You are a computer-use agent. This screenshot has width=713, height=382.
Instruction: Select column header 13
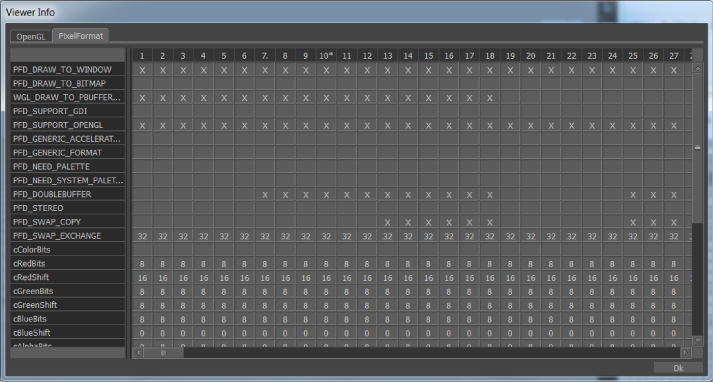pyautogui.click(x=387, y=56)
